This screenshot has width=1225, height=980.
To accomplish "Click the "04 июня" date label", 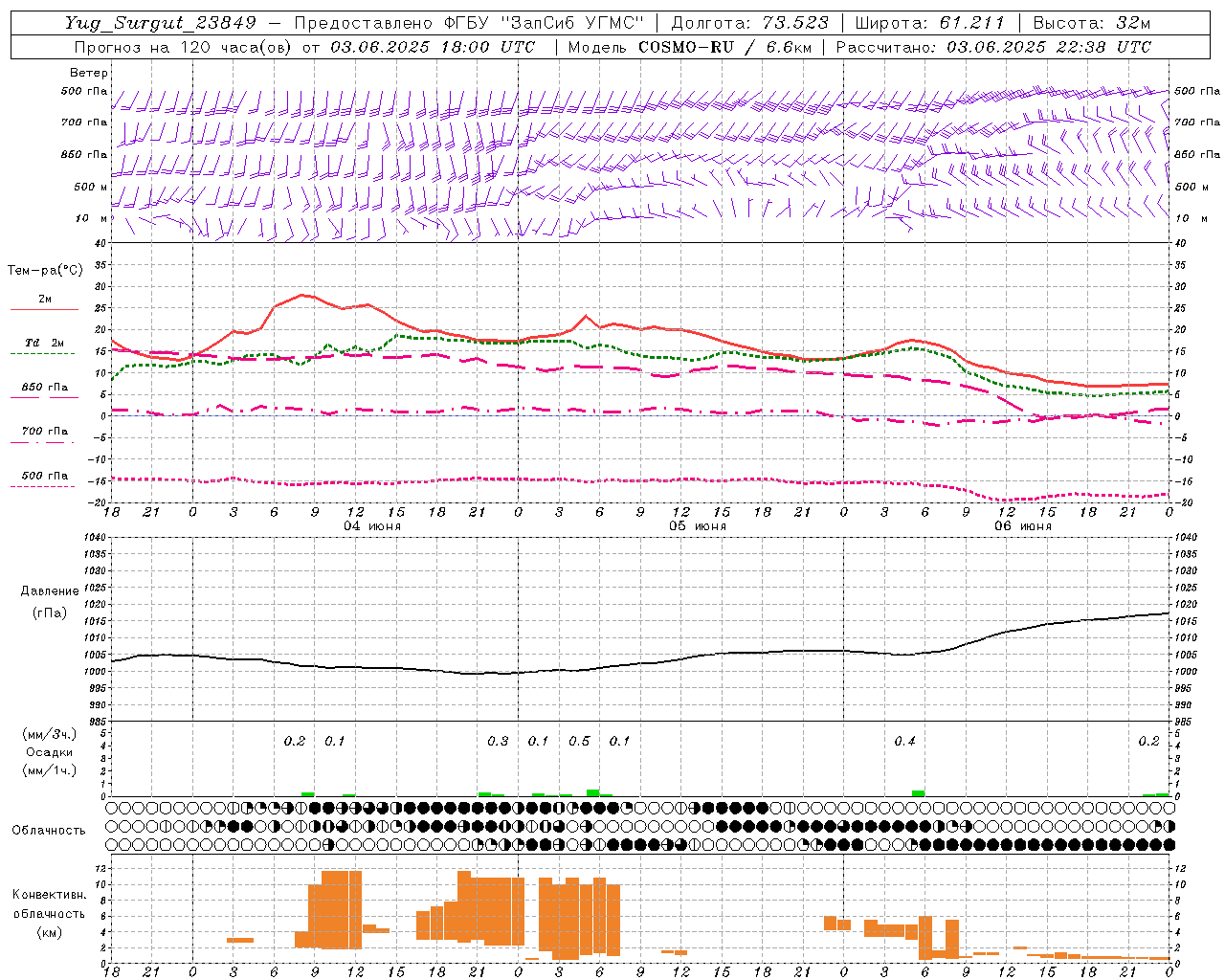I will click(372, 526).
